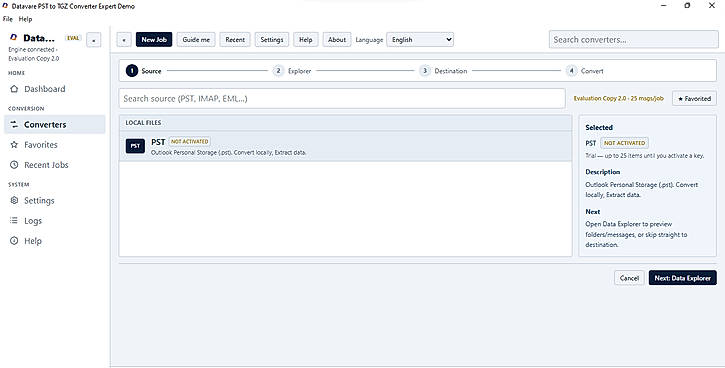Go to Dashboard in sidebar
Image resolution: width=725 pixels, height=368 pixels.
[x=55, y=89]
